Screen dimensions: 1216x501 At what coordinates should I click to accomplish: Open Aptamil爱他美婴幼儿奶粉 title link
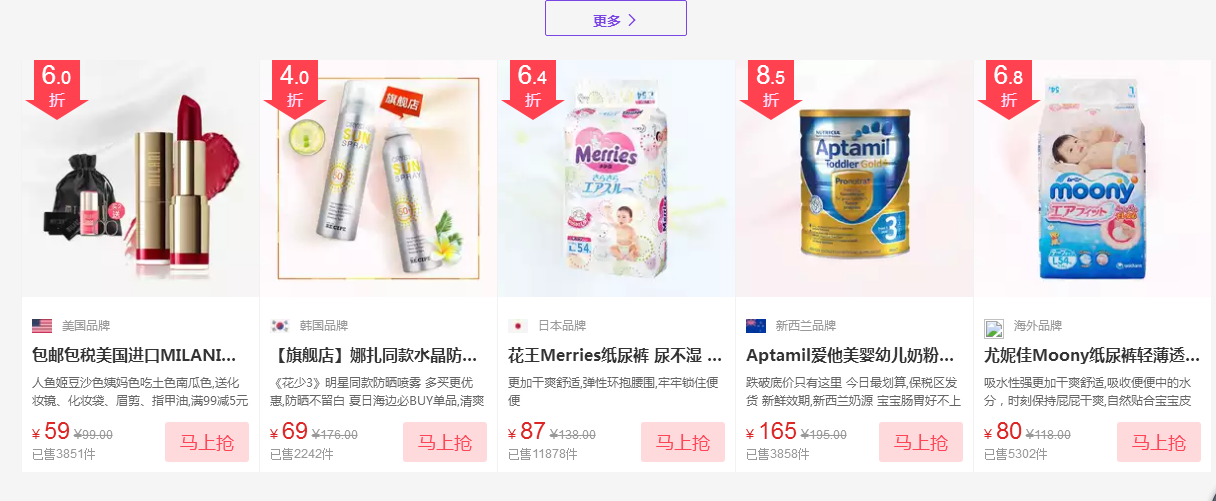click(x=853, y=355)
